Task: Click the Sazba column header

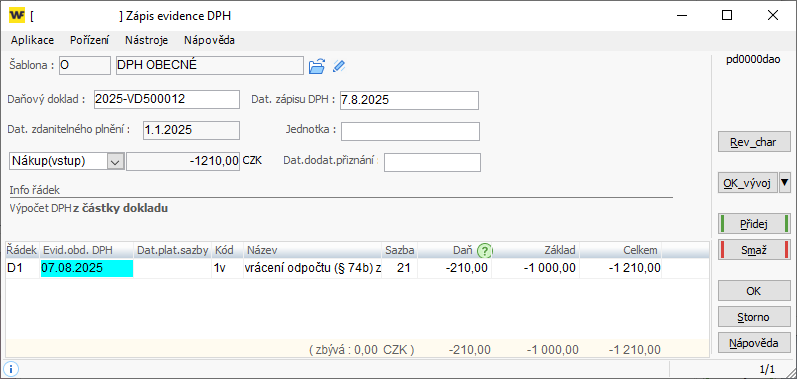Action: pyautogui.click(x=400, y=250)
